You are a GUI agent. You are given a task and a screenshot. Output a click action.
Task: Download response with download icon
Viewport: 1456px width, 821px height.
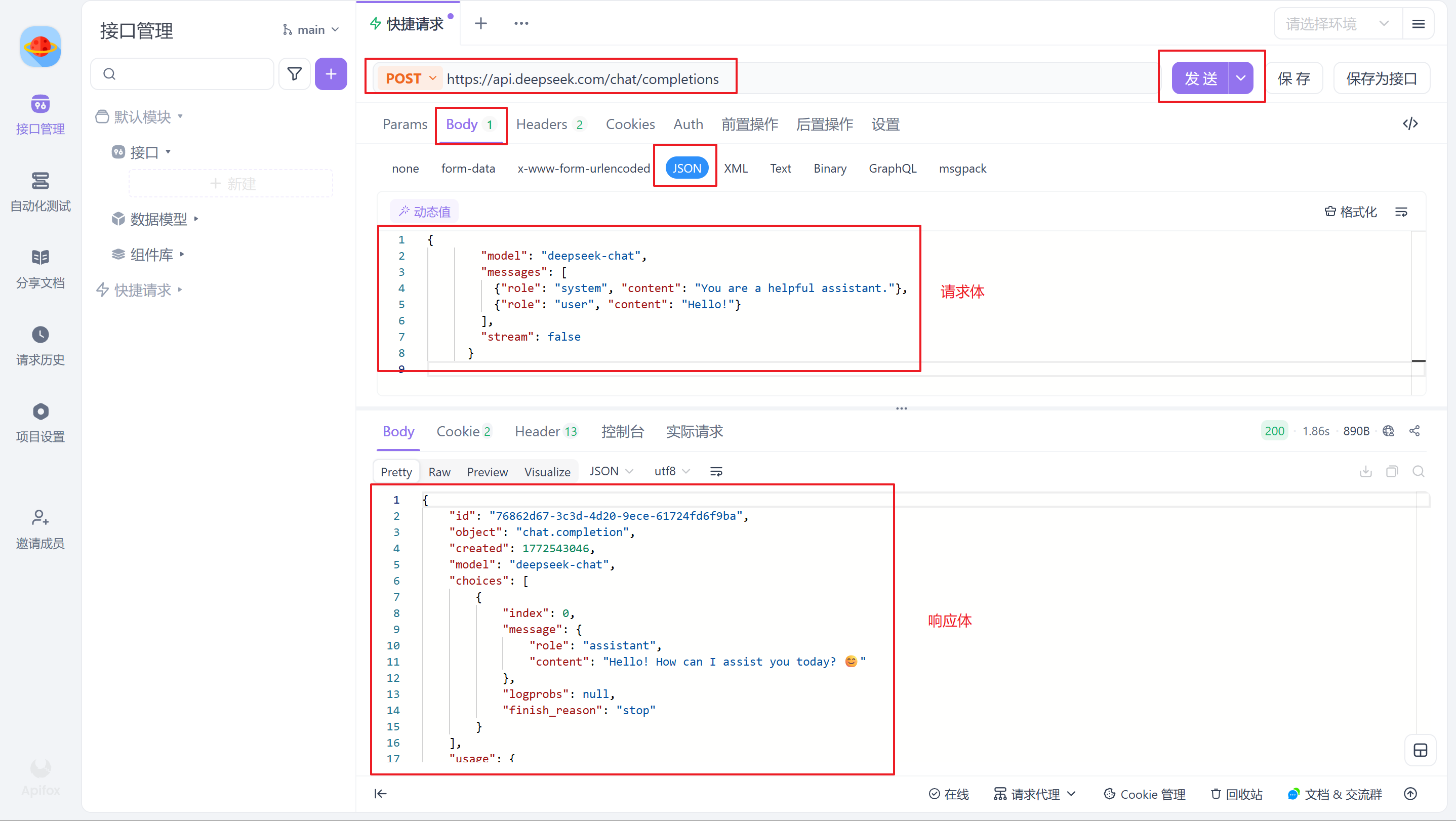pyautogui.click(x=1365, y=471)
